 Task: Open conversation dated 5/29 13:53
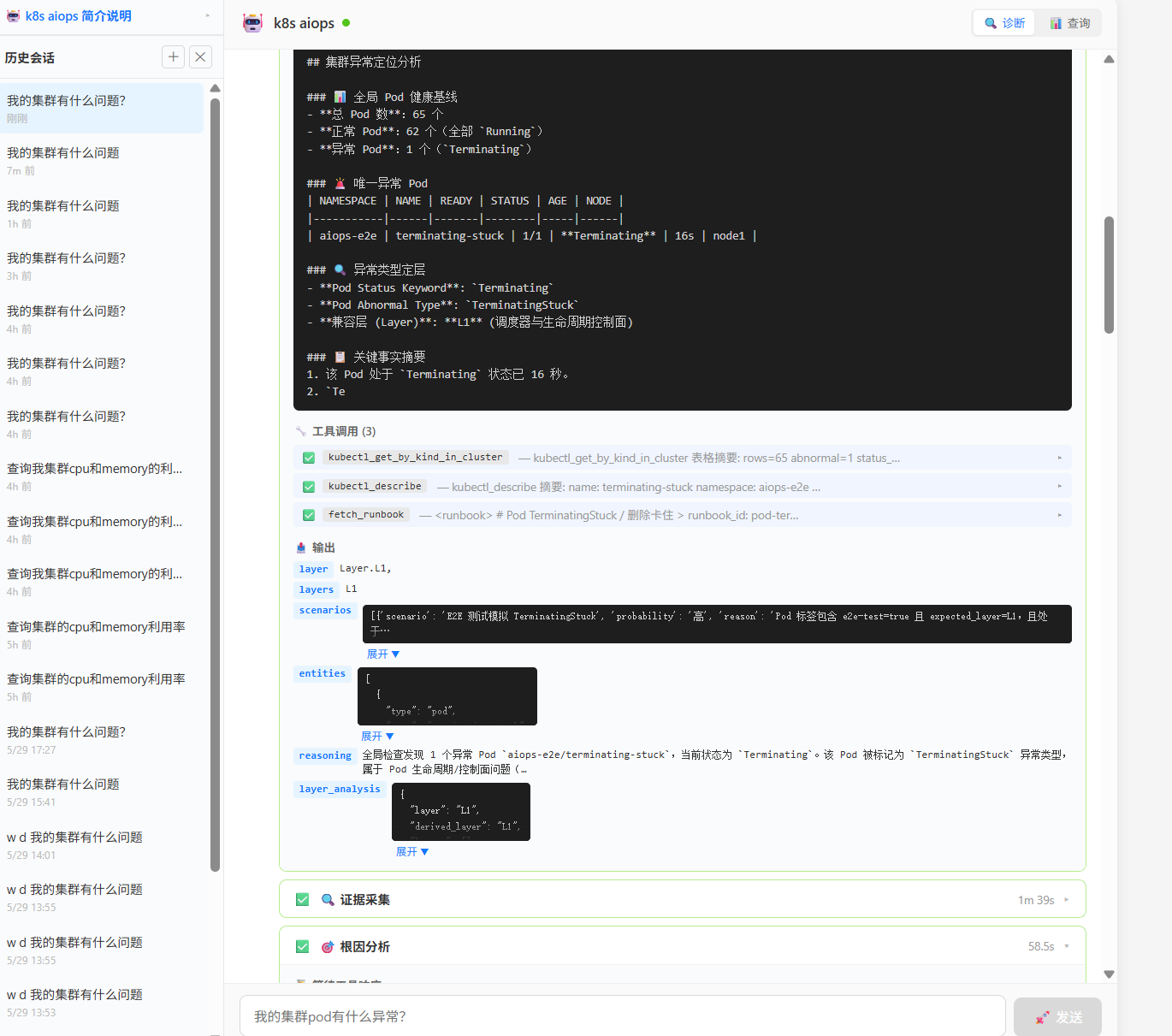[102, 1003]
